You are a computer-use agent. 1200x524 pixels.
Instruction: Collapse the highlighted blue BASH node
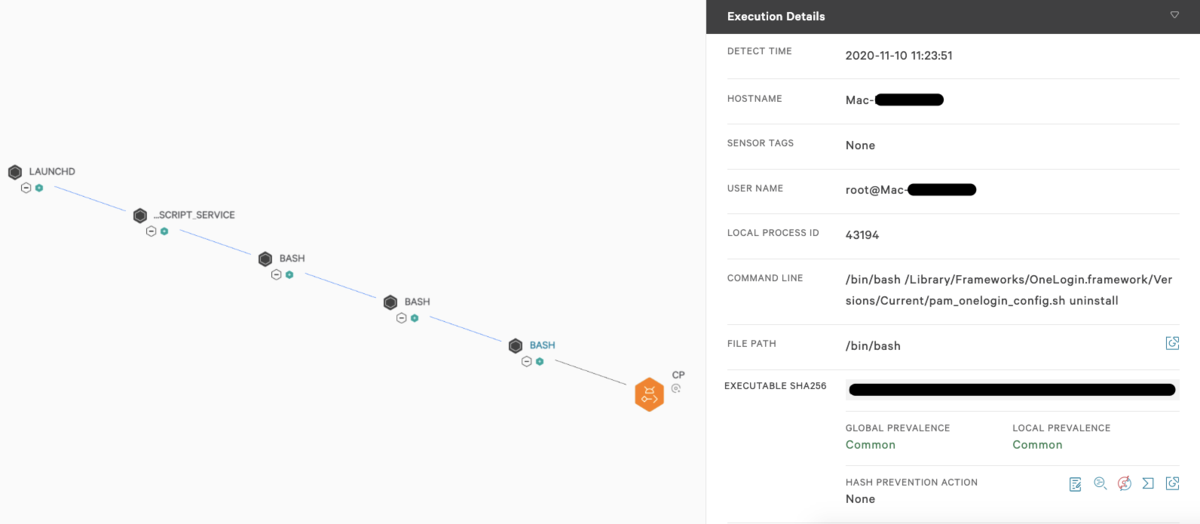[x=526, y=361]
